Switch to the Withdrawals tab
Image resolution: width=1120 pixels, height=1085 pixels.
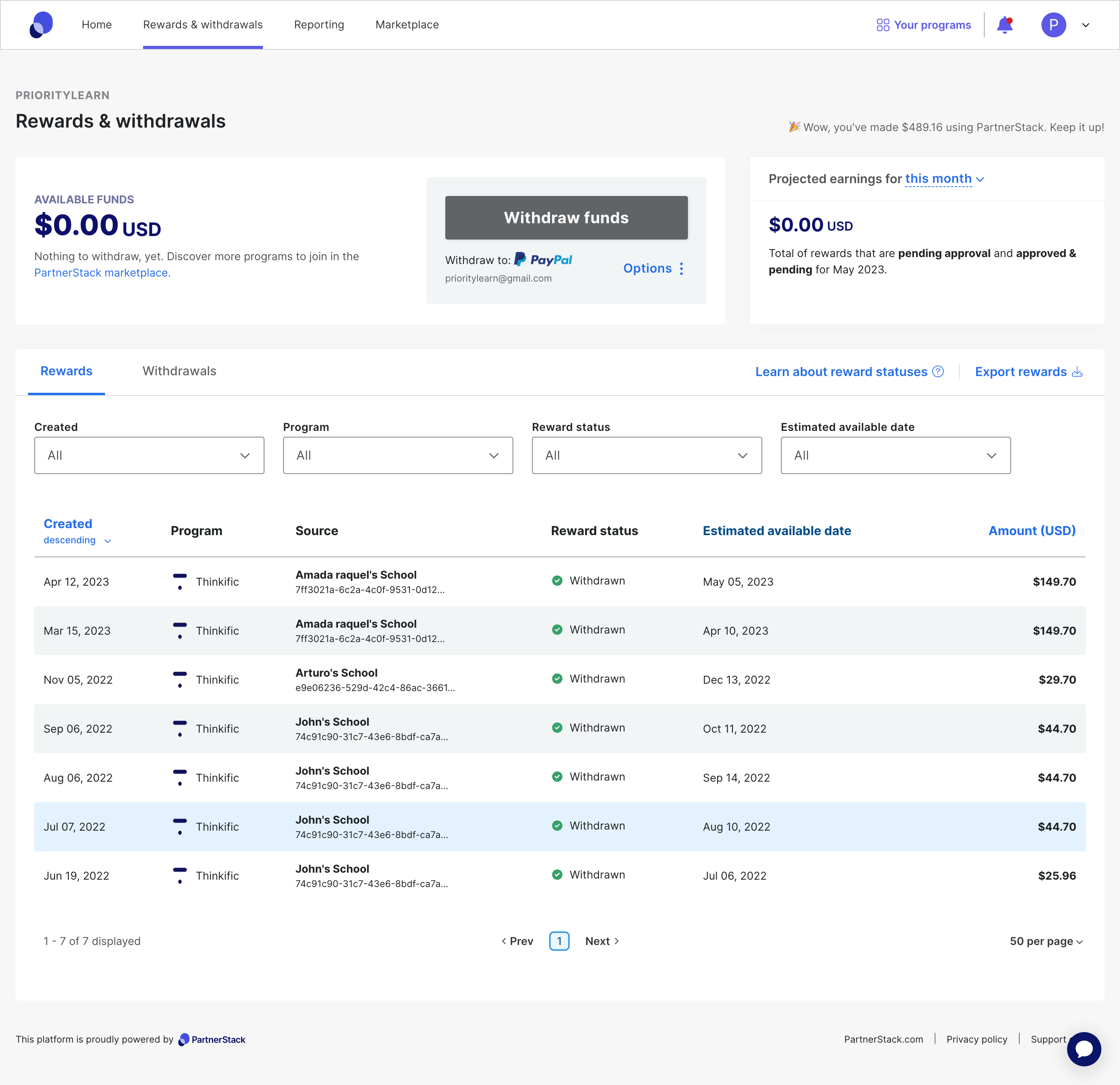[x=179, y=371]
